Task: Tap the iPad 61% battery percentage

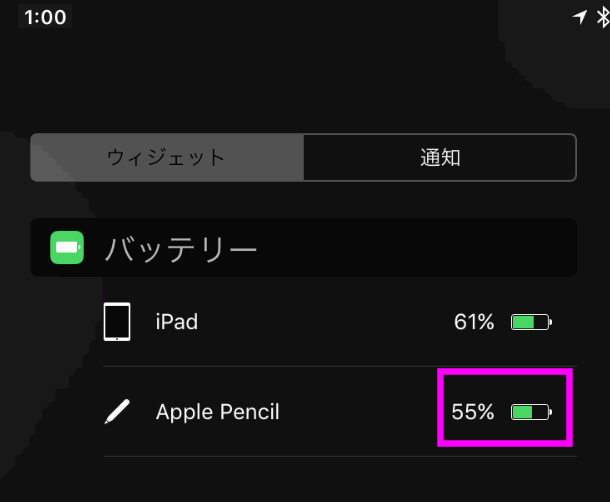Action: [474, 322]
